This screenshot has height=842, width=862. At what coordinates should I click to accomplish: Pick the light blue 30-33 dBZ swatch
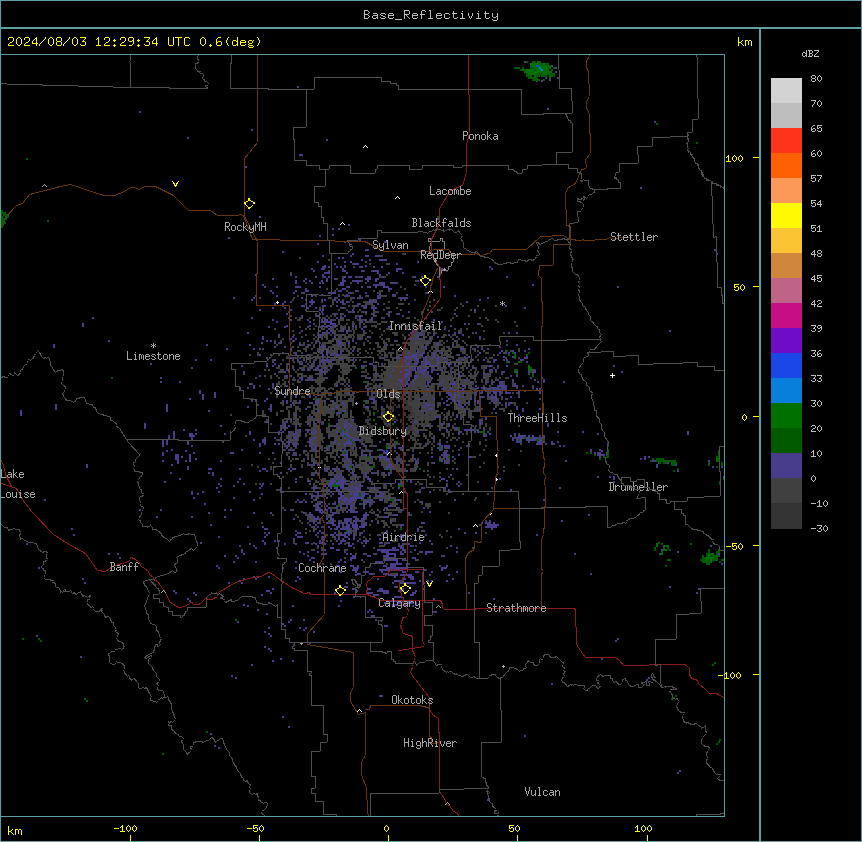(786, 391)
